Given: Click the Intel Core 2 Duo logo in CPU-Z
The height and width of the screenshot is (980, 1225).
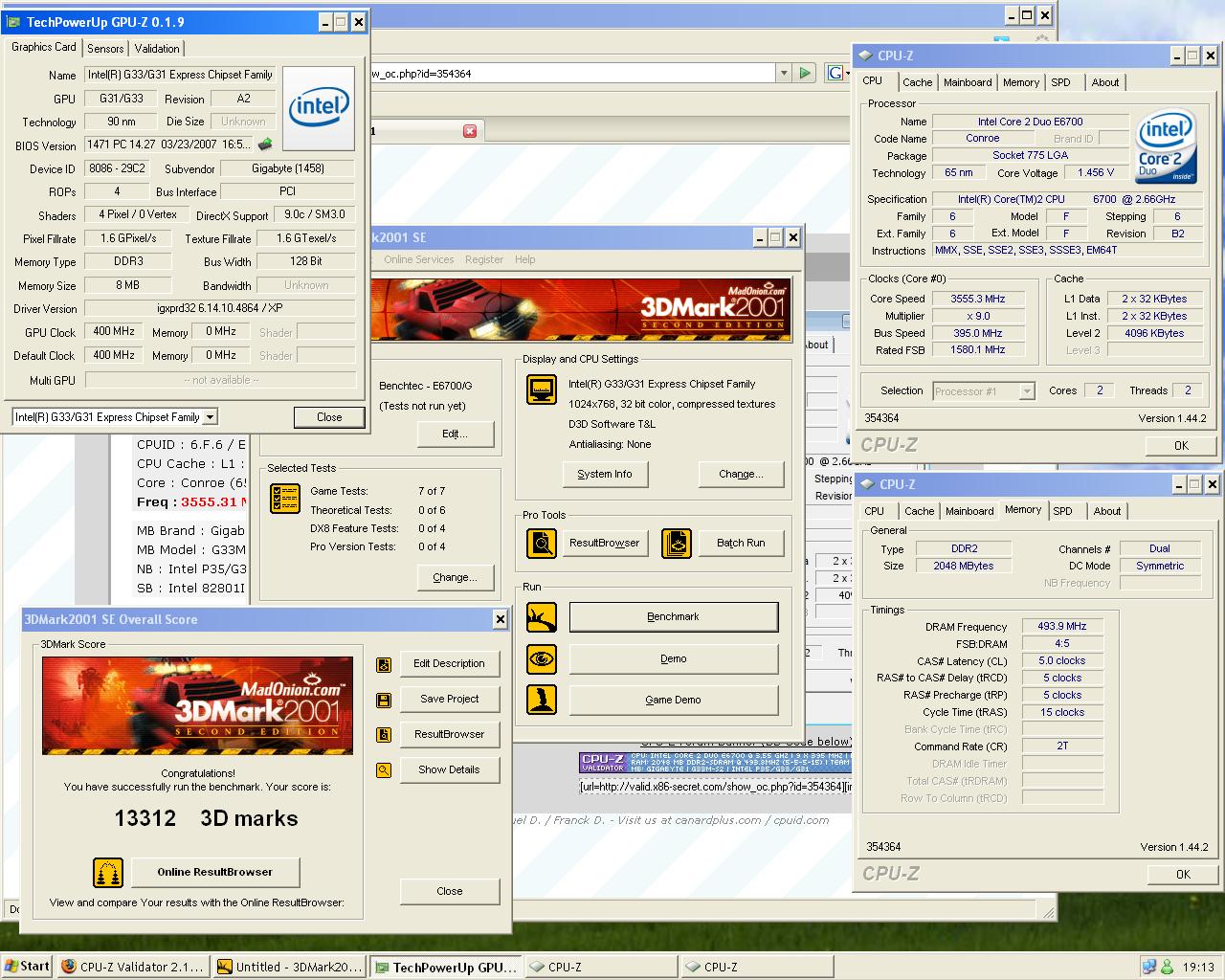Looking at the screenshot, I should [x=1165, y=146].
